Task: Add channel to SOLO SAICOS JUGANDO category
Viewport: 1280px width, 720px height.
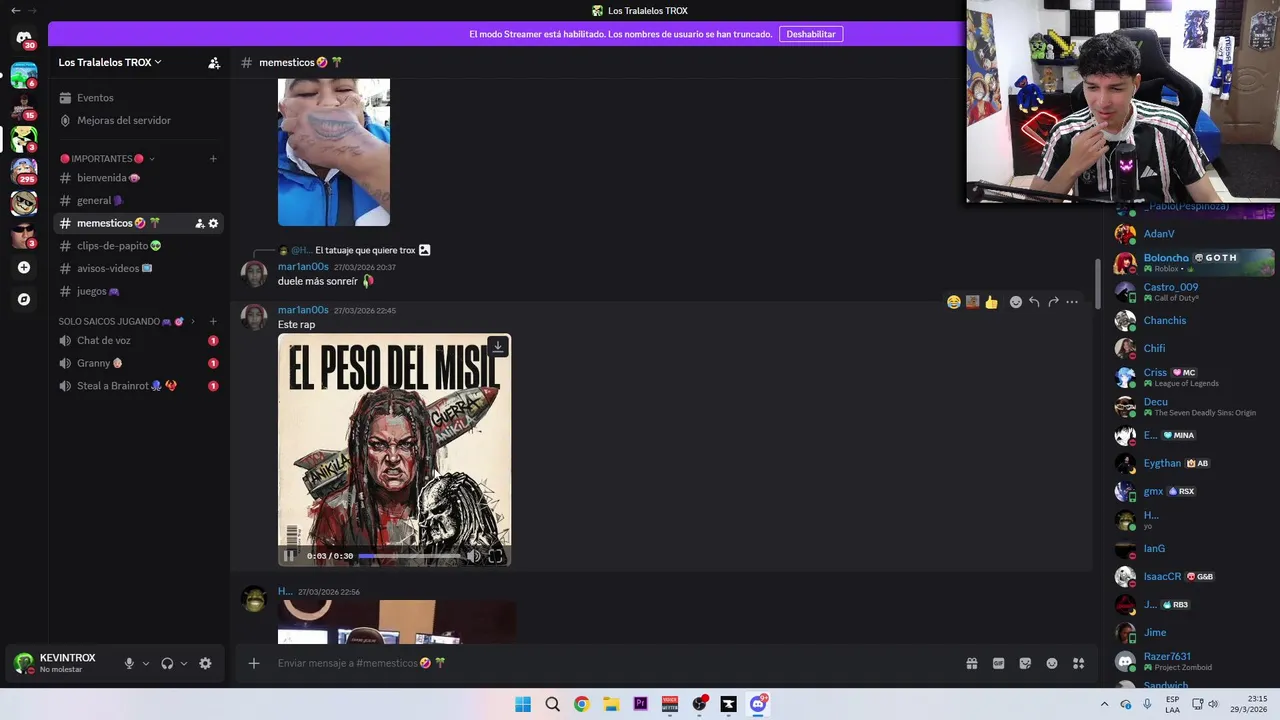Action: [213, 321]
